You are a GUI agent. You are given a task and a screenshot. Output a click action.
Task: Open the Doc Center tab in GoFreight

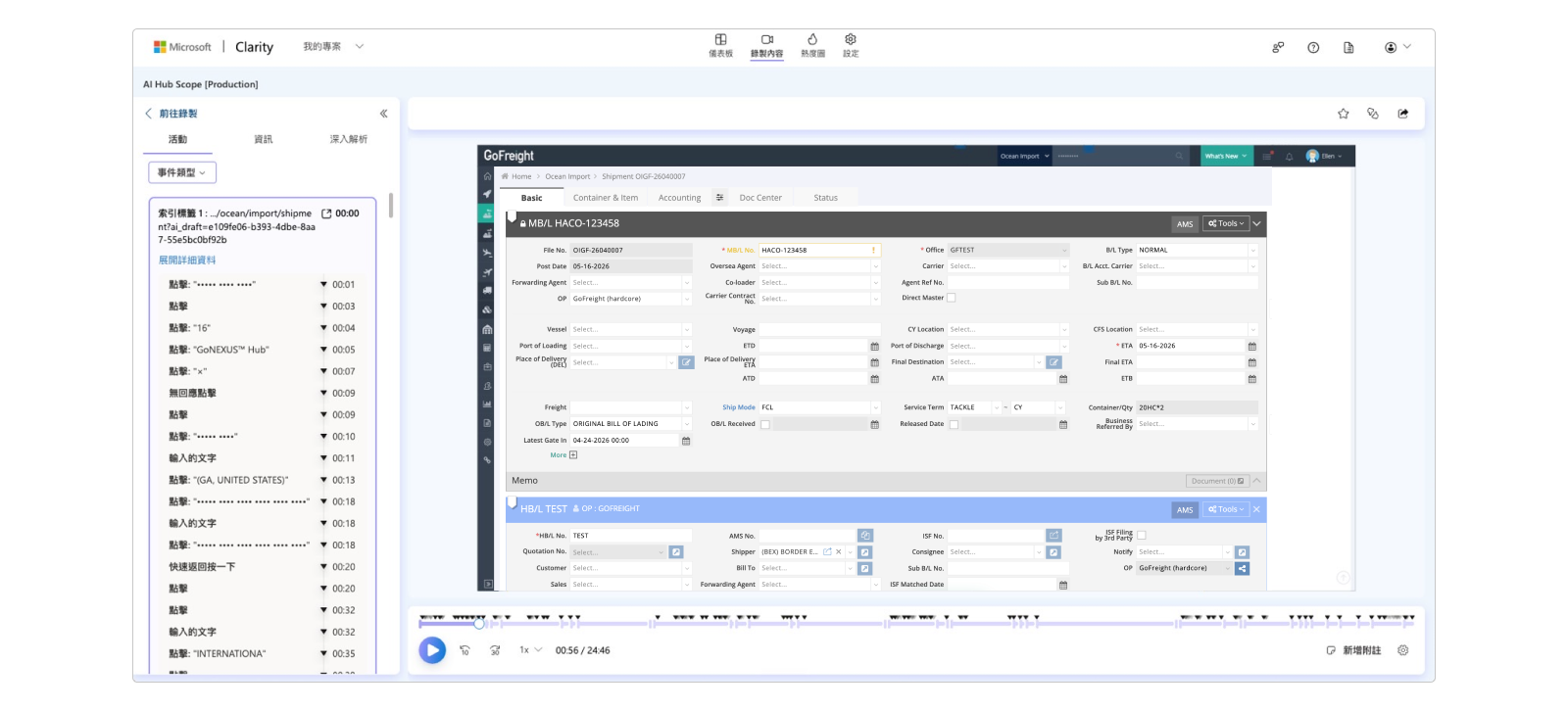[760, 198]
